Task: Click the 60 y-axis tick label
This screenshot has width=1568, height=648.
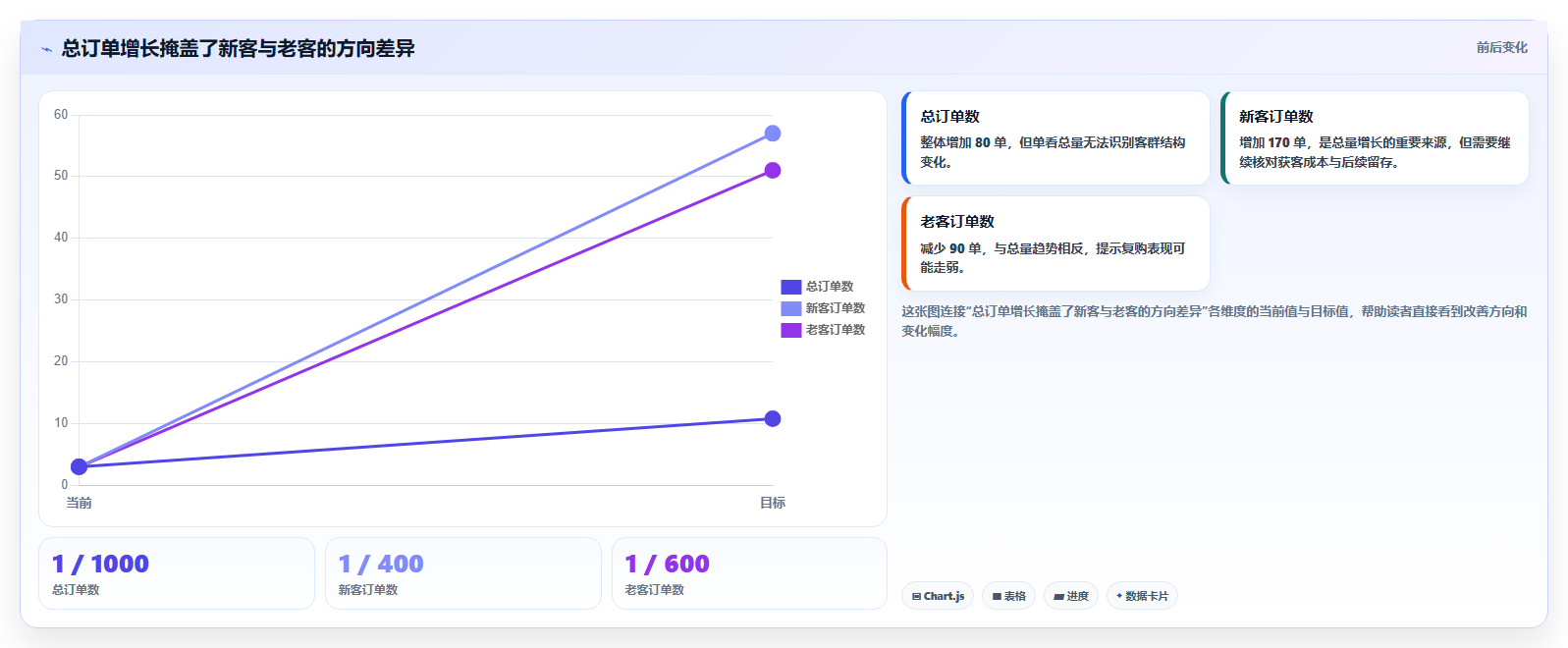Action: click(x=61, y=115)
